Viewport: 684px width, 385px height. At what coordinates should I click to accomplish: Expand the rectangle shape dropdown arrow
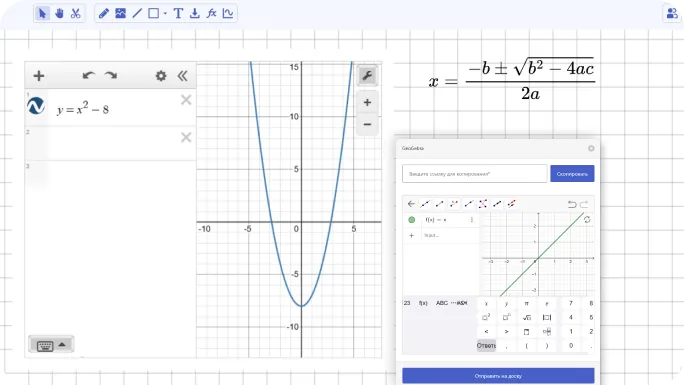click(165, 14)
